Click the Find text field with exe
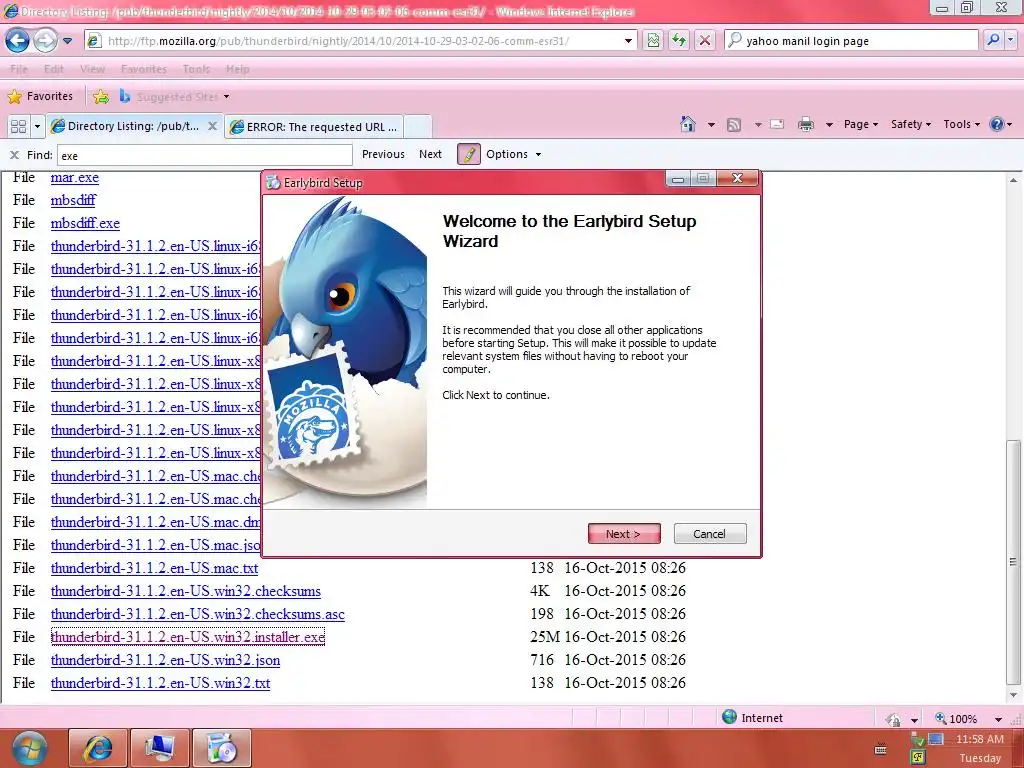1024x768 pixels. point(205,155)
